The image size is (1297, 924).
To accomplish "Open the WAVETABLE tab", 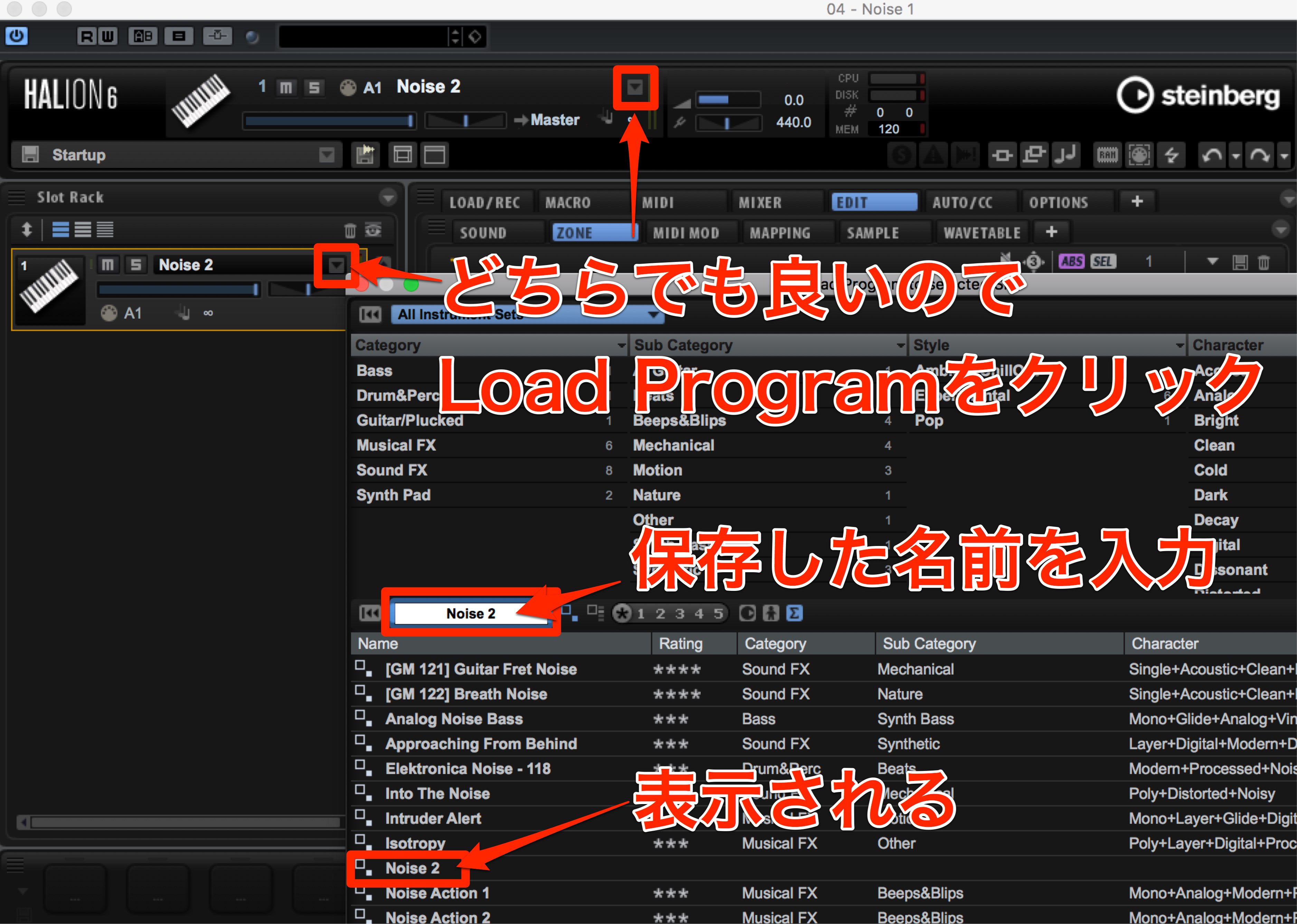I will (x=981, y=233).
